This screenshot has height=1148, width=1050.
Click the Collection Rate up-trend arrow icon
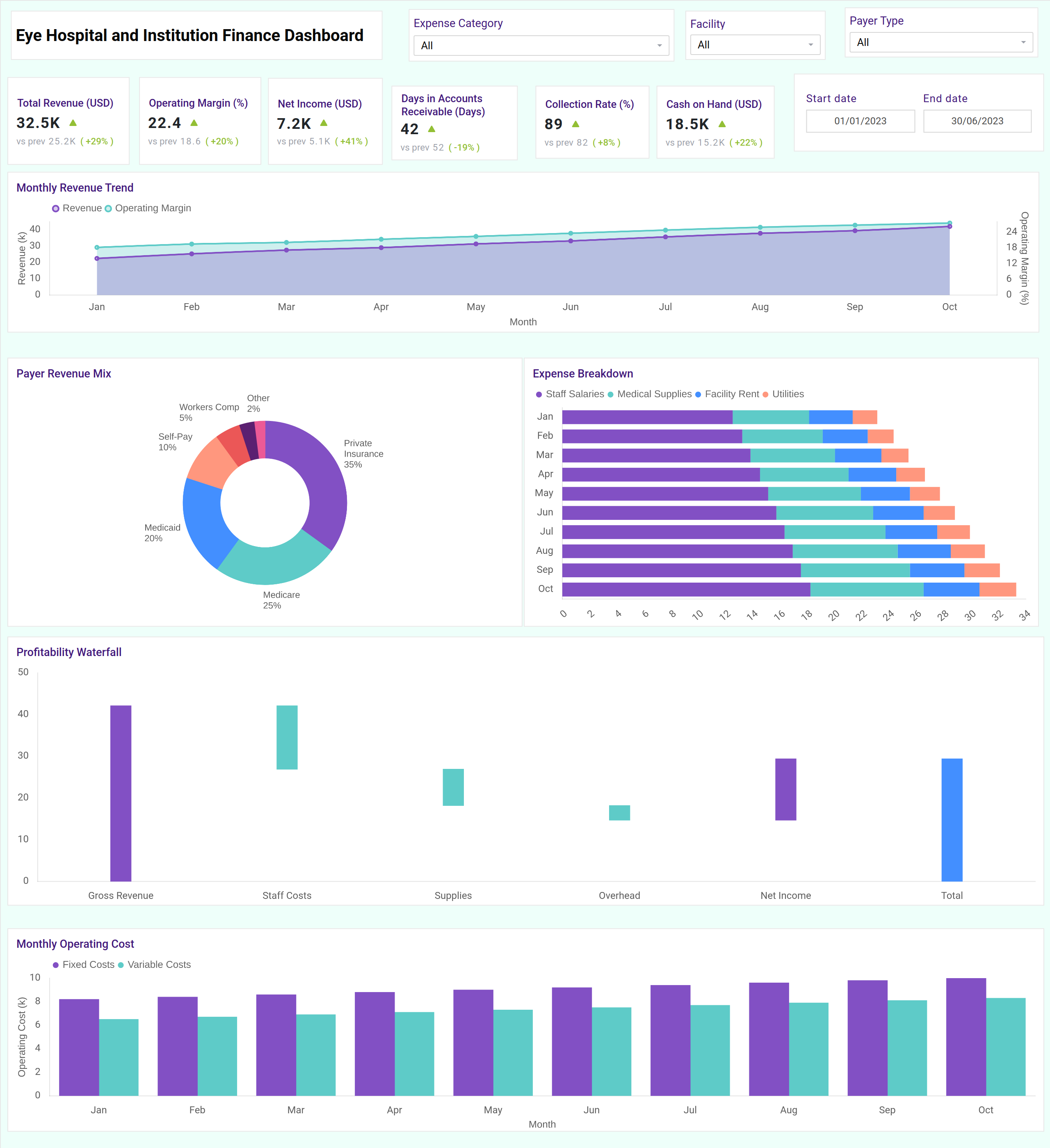click(x=575, y=123)
